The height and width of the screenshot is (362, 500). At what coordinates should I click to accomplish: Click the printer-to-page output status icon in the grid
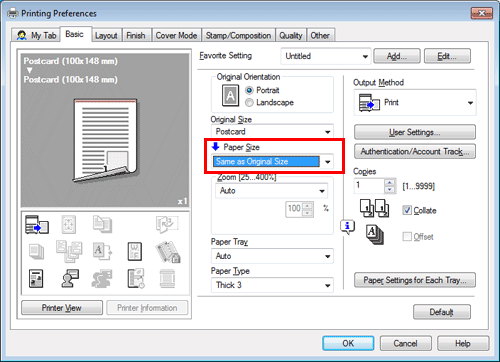point(37,224)
